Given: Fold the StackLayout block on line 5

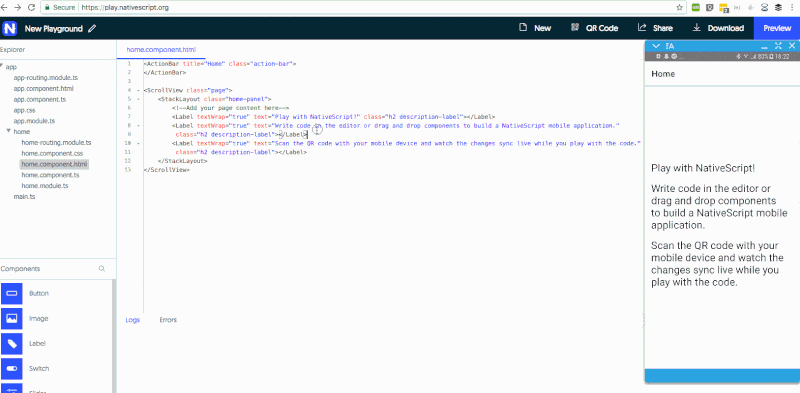Looking at the screenshot, I should 138,99.
